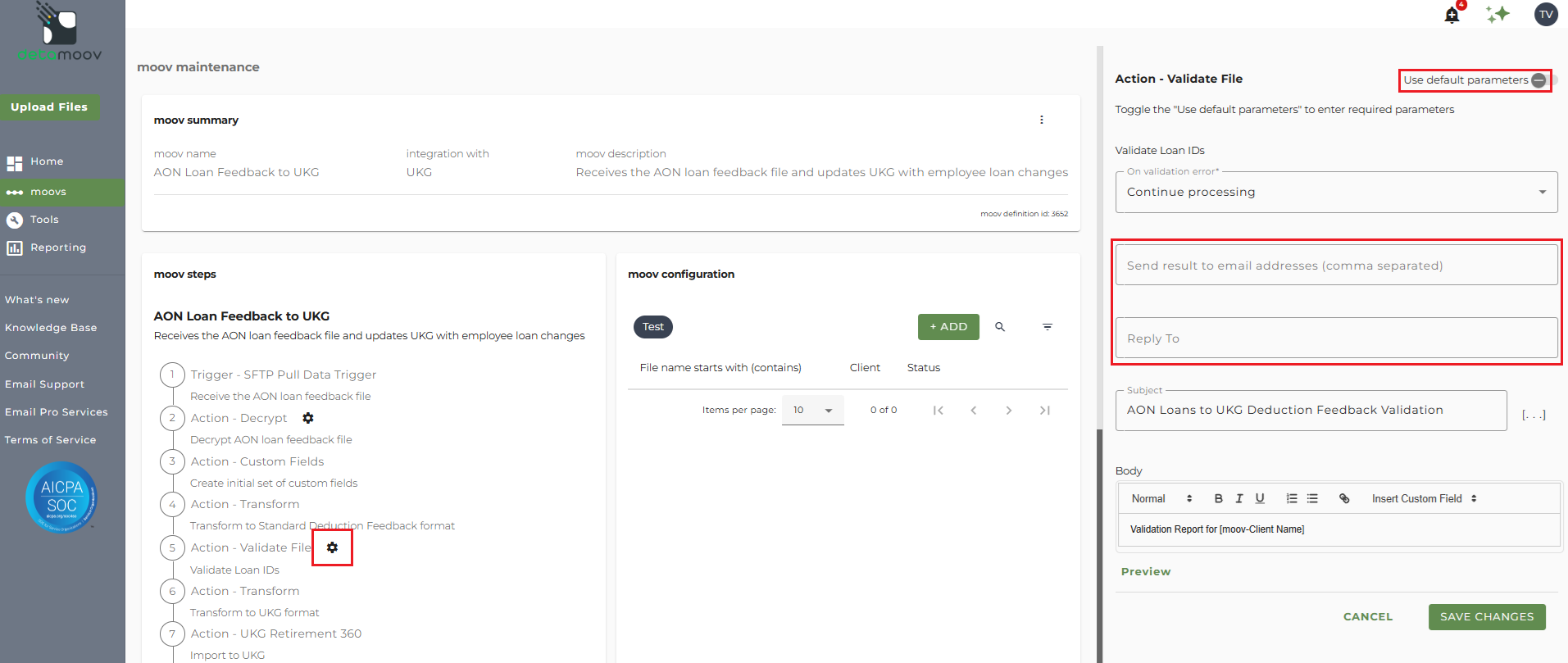Cancel the Validate File action edits
1568x663 pixels.
click(1368, 617)
